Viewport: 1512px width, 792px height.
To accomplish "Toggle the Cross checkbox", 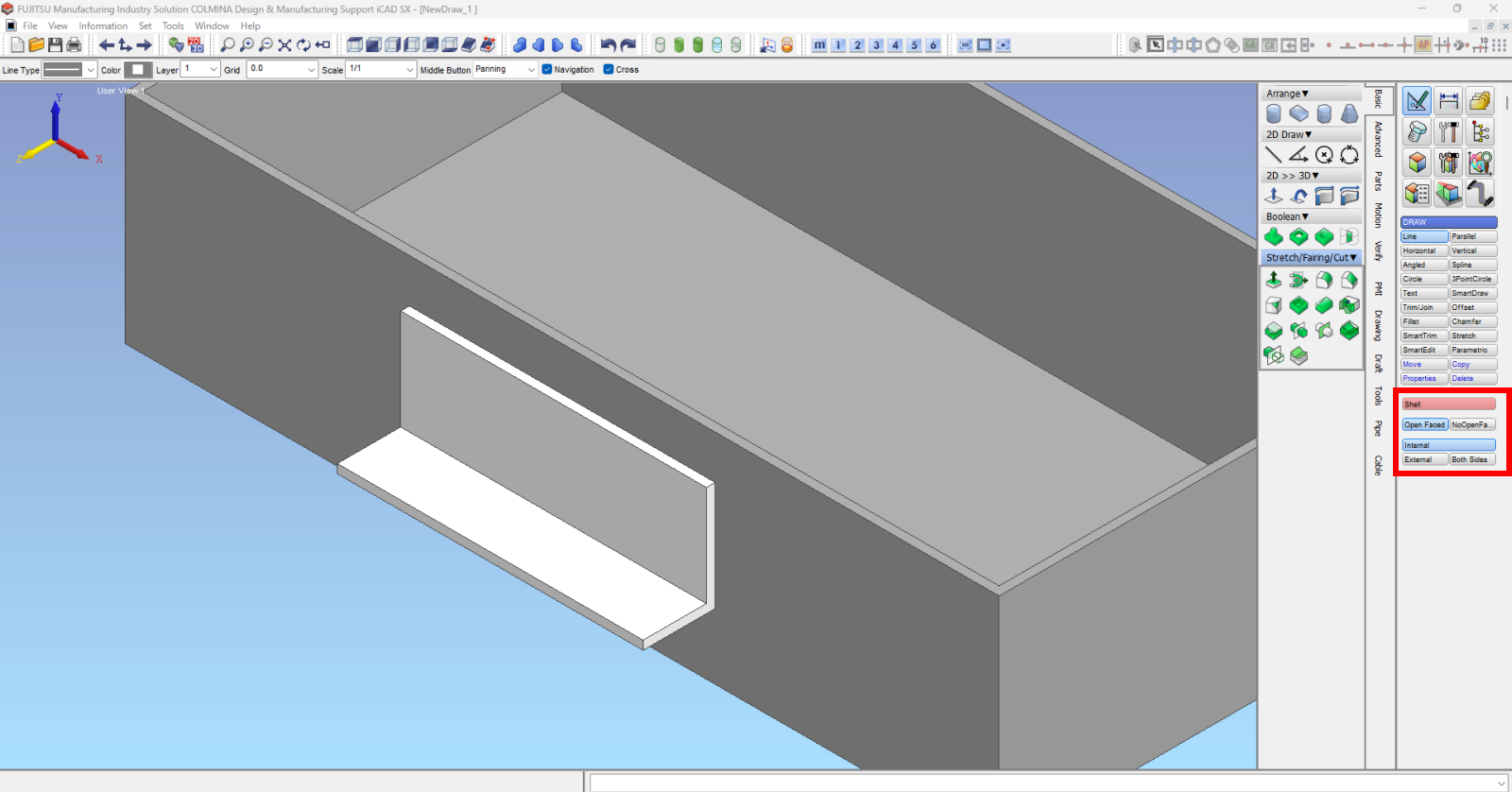I will pos(609,69).
